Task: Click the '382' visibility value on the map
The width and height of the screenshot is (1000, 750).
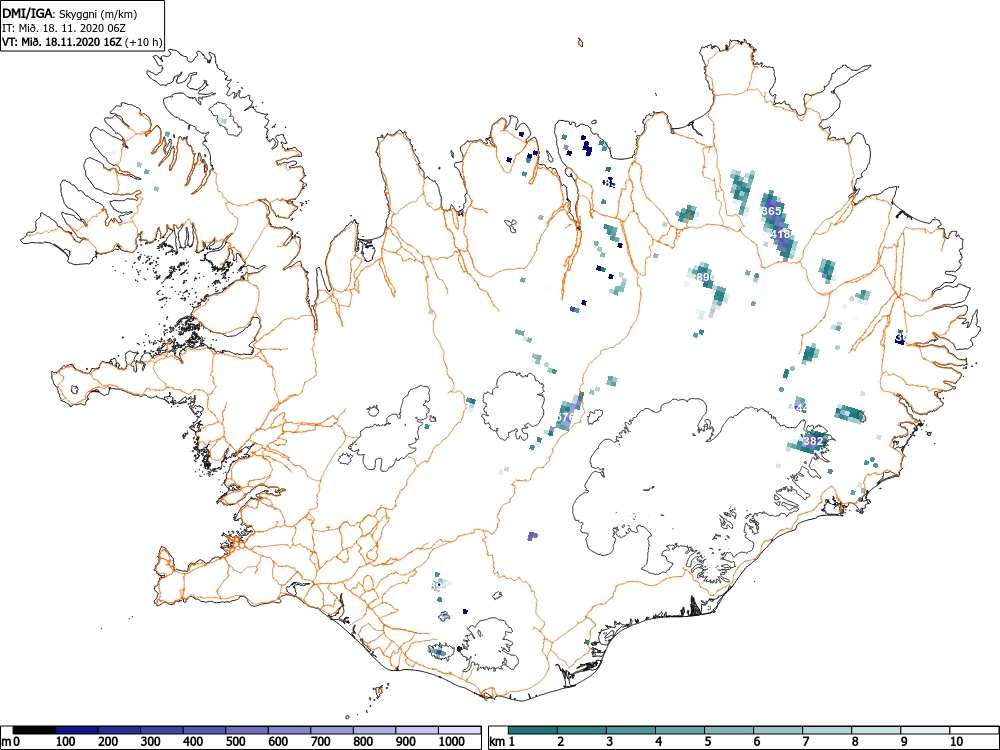Action: pyautogui.click(x=812, y=441)
